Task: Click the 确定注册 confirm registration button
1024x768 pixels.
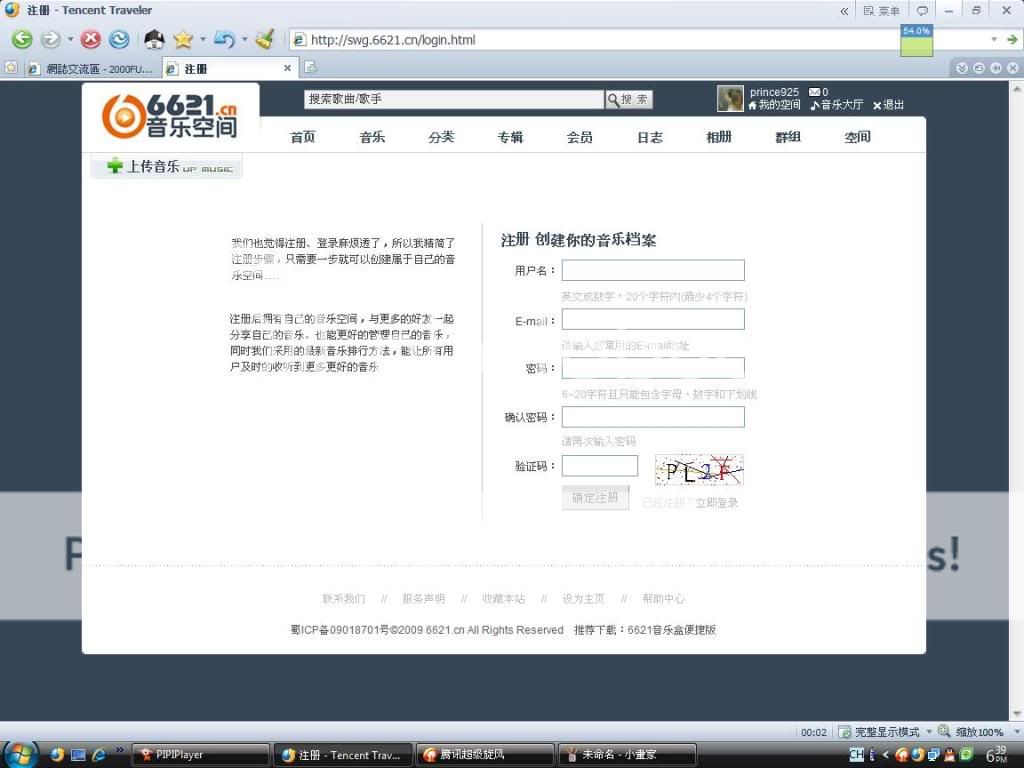Action: 595,497
